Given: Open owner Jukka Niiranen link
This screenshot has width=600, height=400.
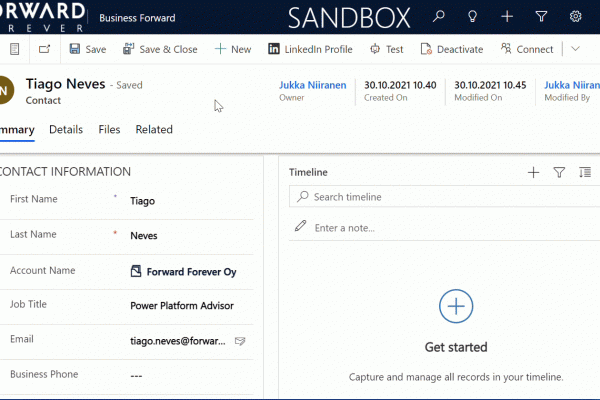Looking at the screenshot, I should point(312,85).
